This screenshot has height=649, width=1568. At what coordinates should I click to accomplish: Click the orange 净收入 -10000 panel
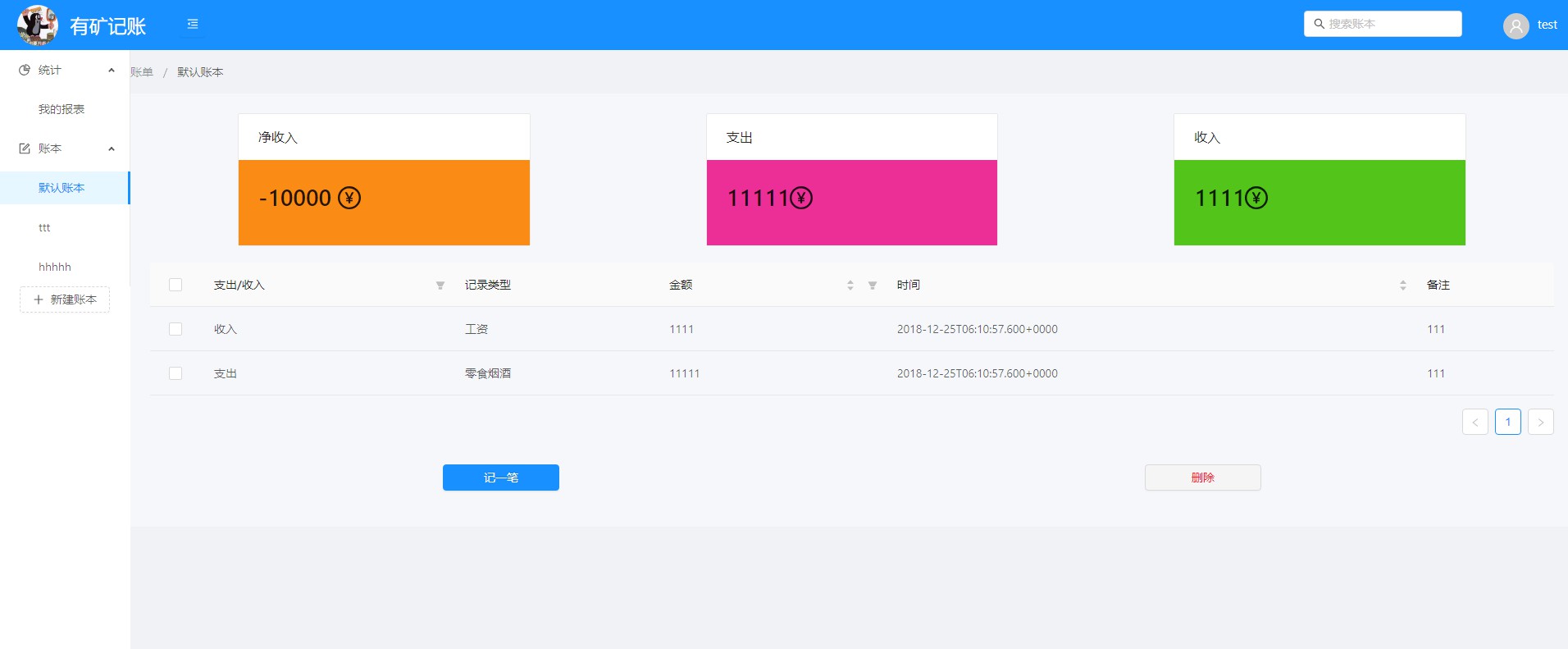[x=384, y=203]
